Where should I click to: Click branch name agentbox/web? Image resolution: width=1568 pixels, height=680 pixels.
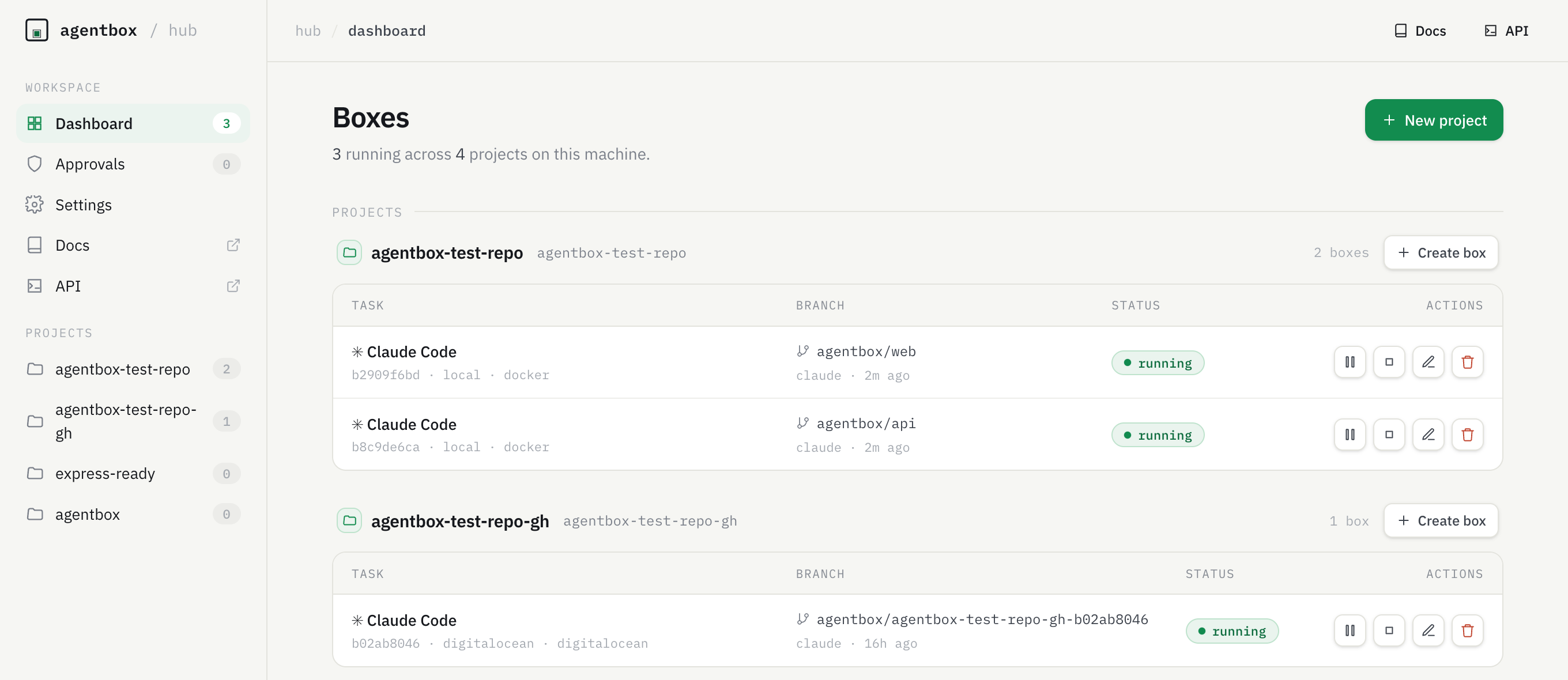click(x=865, y=351)
